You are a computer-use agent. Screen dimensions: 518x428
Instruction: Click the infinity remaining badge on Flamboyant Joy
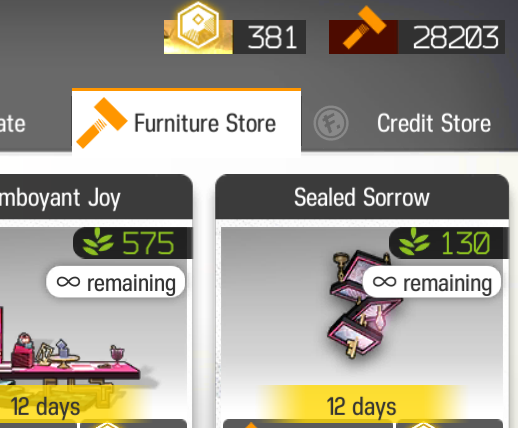(x=115, y=283)
